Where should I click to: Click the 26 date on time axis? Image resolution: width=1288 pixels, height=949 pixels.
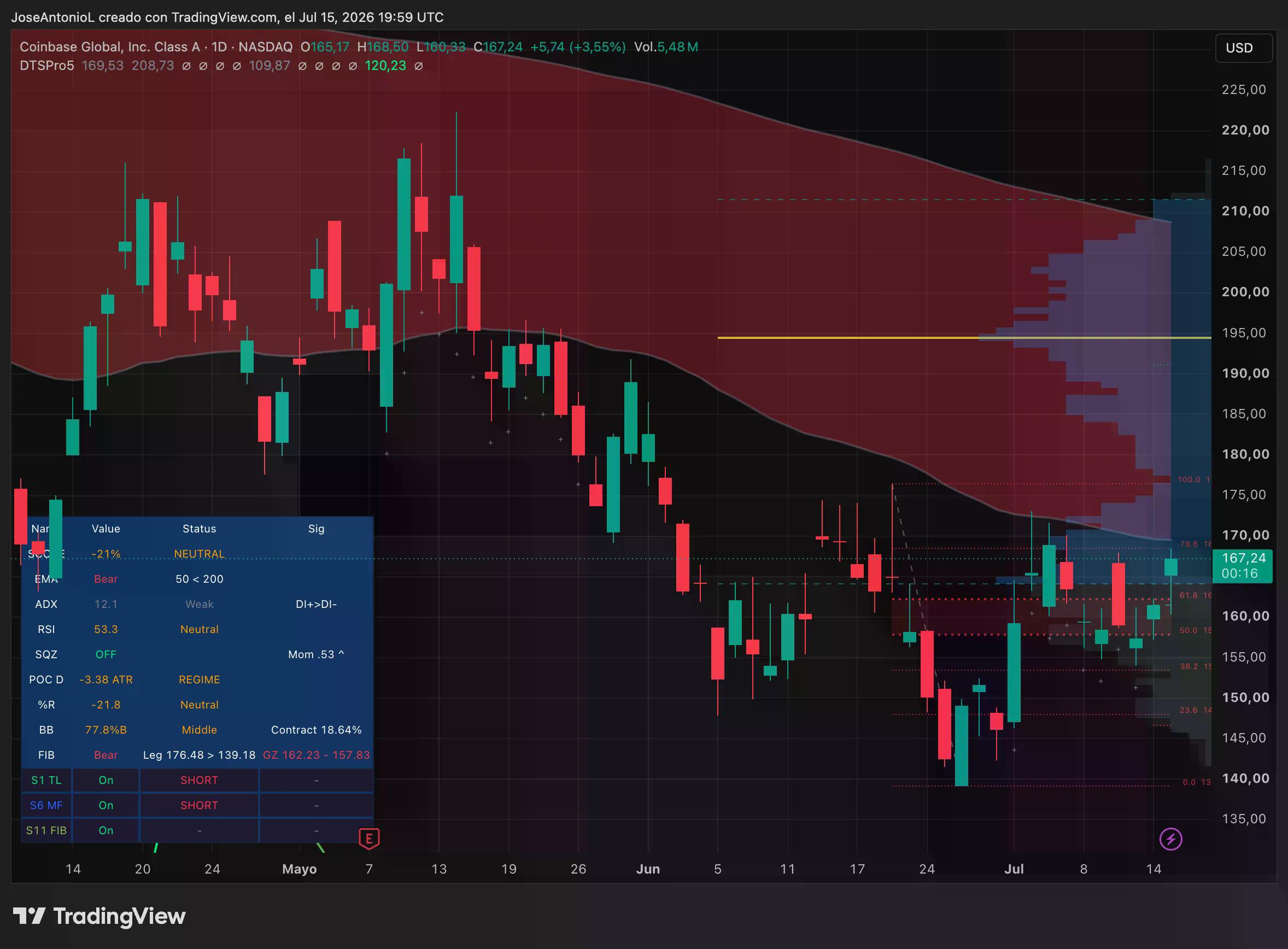[578, 869]
